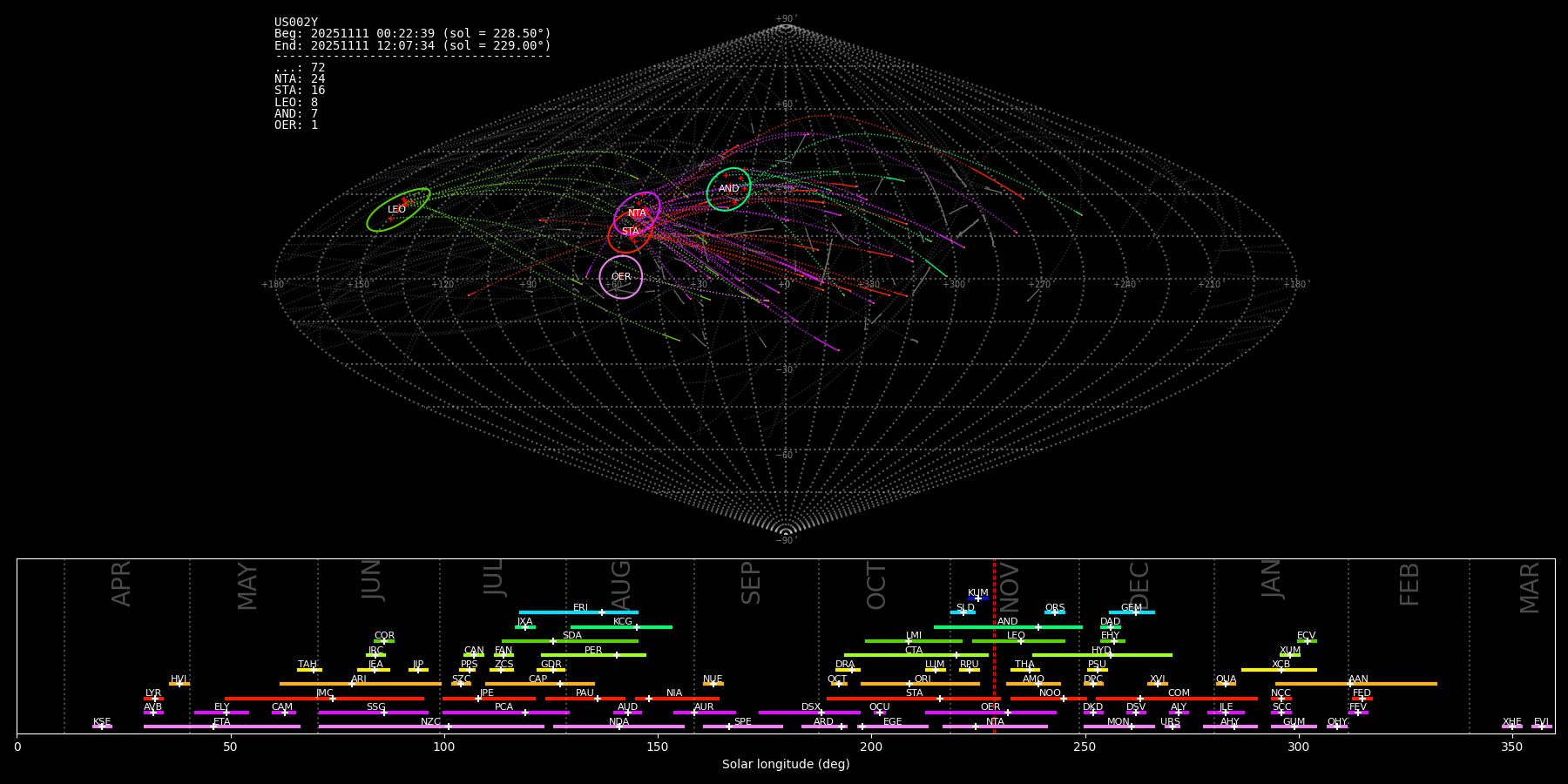Click the LYR shower label in timeline
Viewport: 1568px width, 784px height.
pyautogui.click(x=153, y=693)
